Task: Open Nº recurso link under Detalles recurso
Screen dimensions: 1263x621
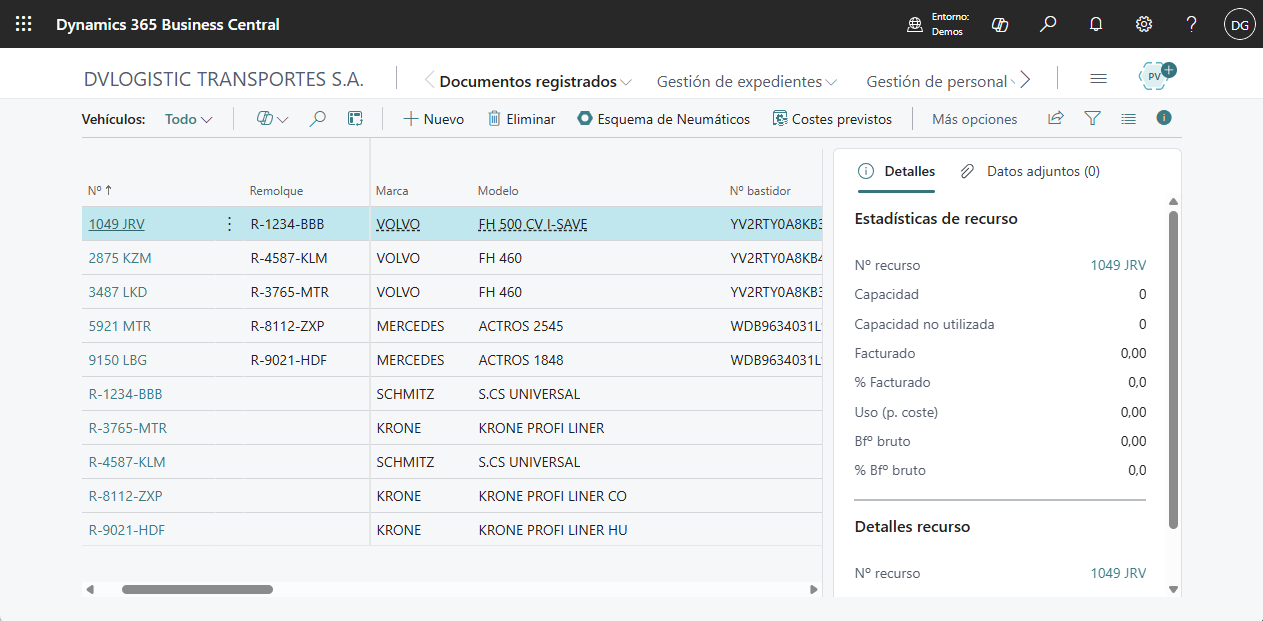Action: [1118, 573]
